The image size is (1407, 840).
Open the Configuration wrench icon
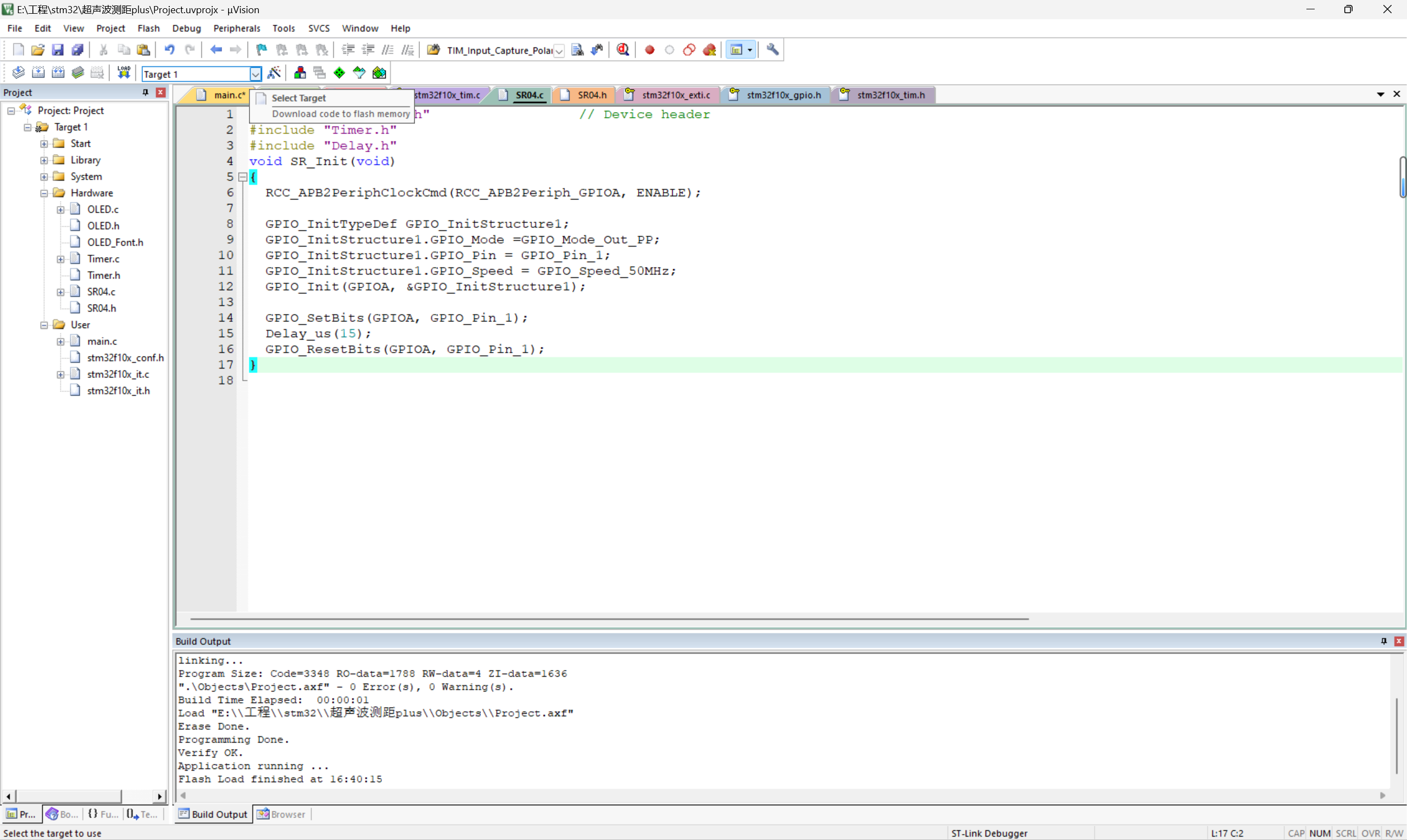[772, 50]
